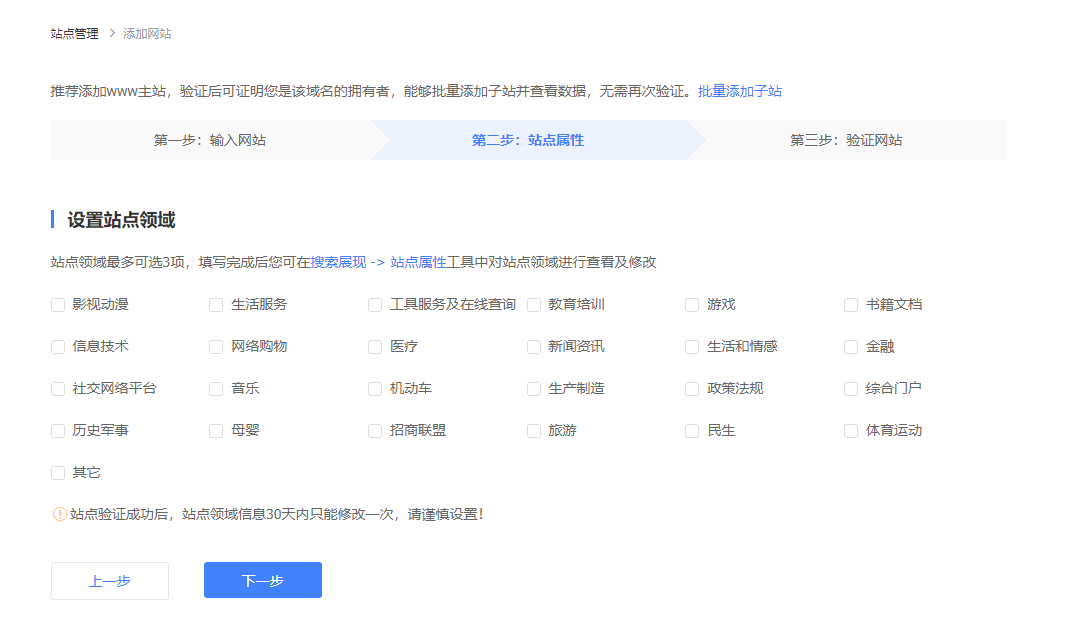Click the 第一步：输入网站 step tab

pos(210,141)
